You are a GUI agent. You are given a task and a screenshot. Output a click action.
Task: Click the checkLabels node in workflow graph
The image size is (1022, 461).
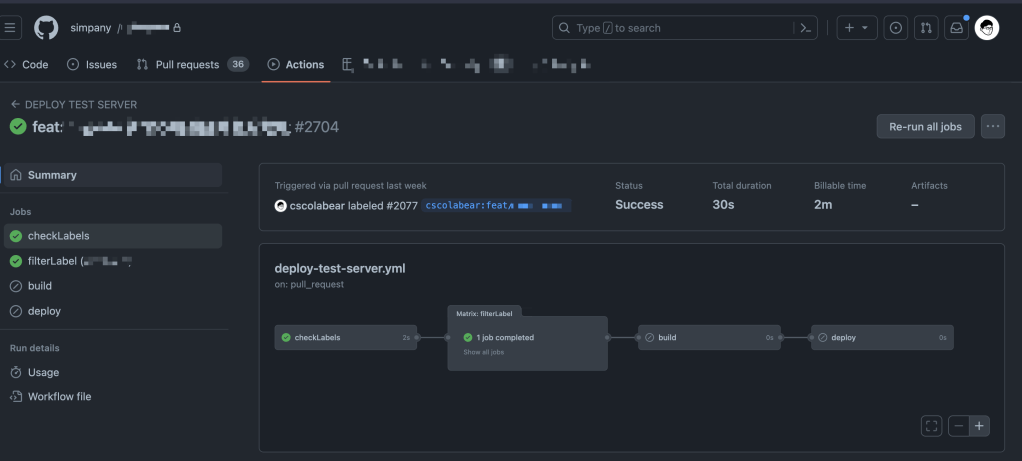pyautogui.click(x=345, y=338)
